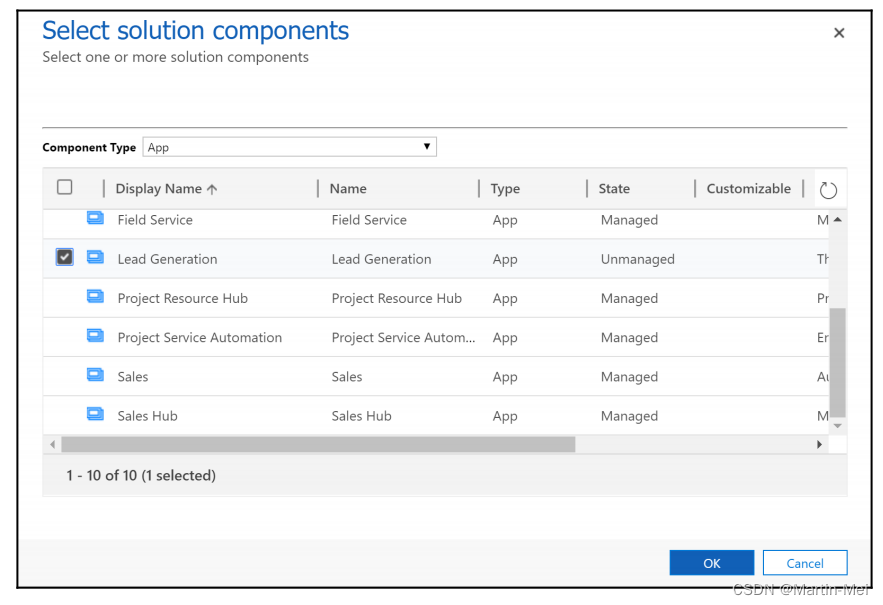Select the Field Service display name
Image resolution: width=883 pixels, height=605 pixels.
coord(155,220)
